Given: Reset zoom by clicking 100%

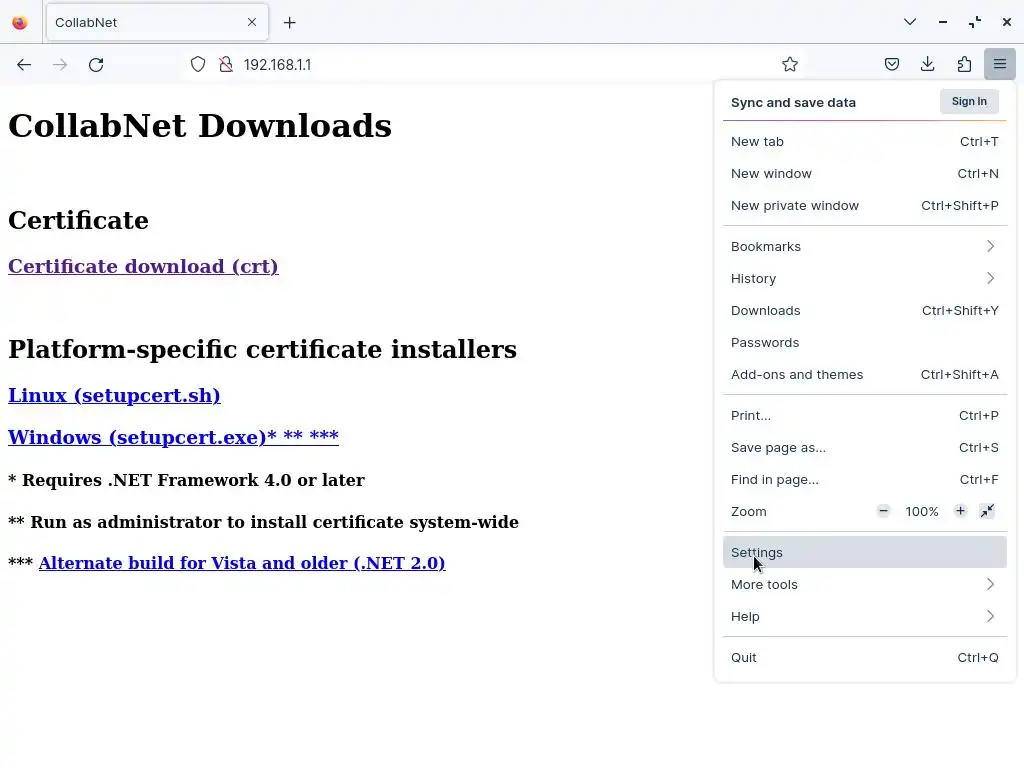Looking at the screenshot, I should coord(921,512).
